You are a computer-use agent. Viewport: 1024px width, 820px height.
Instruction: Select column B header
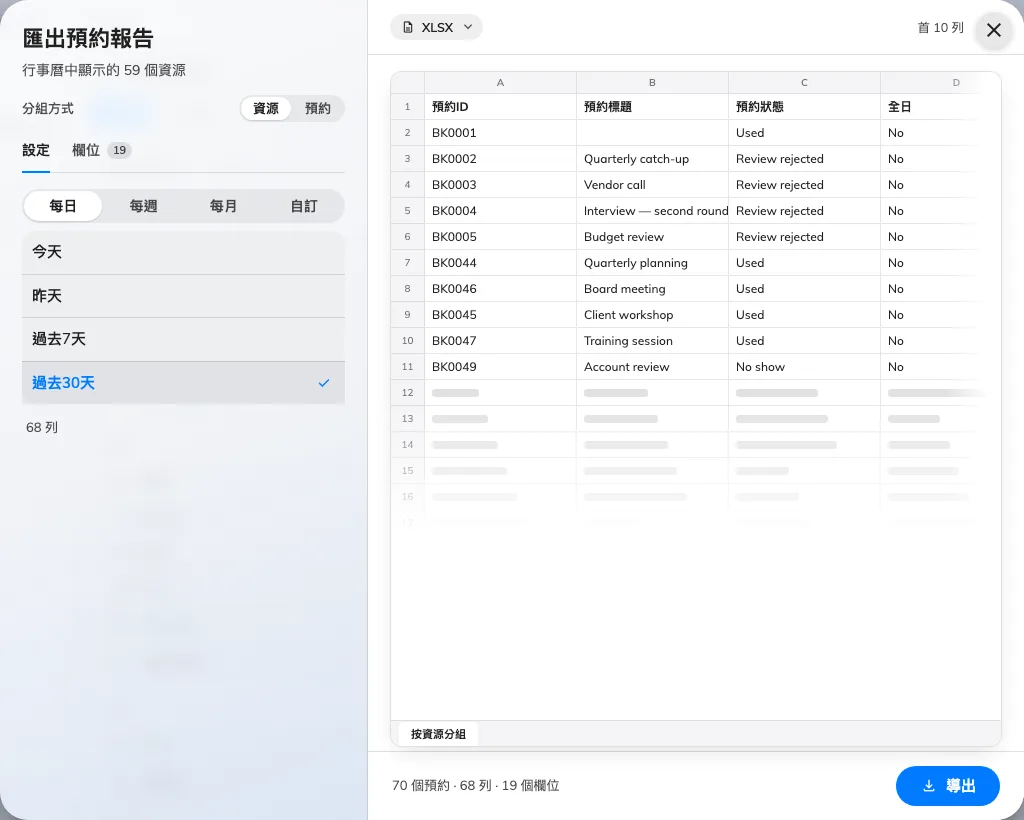point(652,83)
